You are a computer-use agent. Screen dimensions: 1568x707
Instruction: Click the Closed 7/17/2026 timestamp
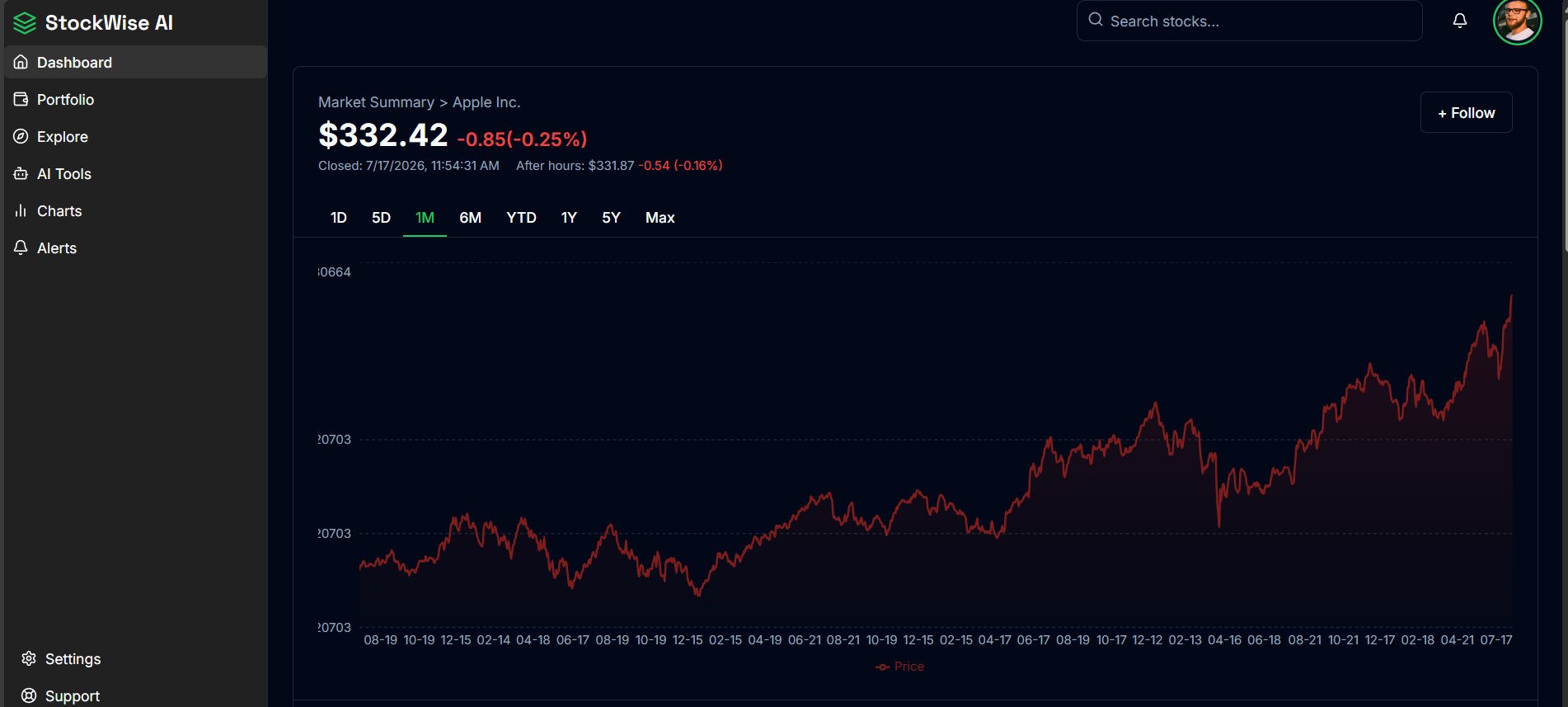pyautogui.click(x=409, y=166)
